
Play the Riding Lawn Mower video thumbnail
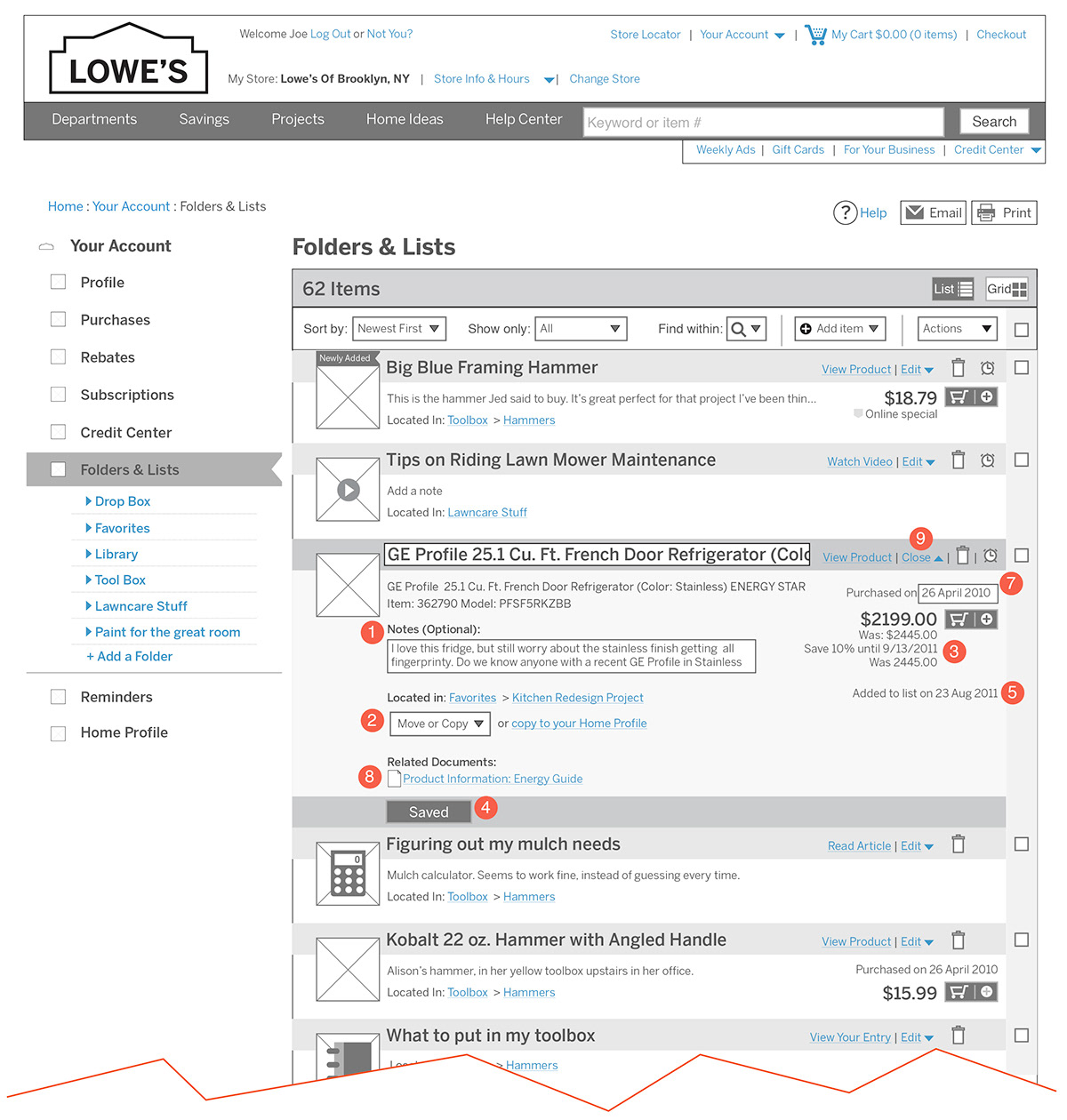click(x=349, y=489)
